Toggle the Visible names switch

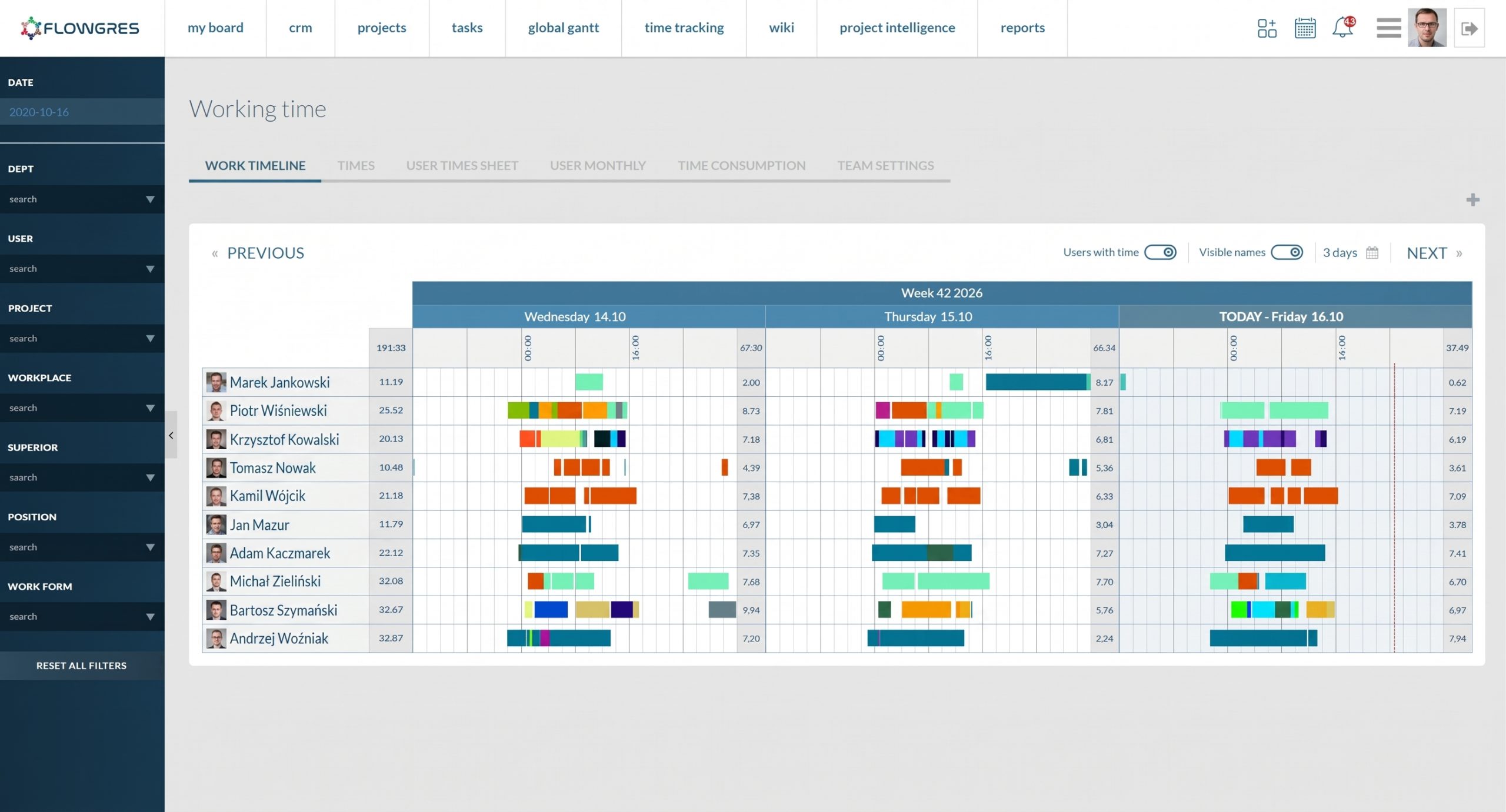1287,252
